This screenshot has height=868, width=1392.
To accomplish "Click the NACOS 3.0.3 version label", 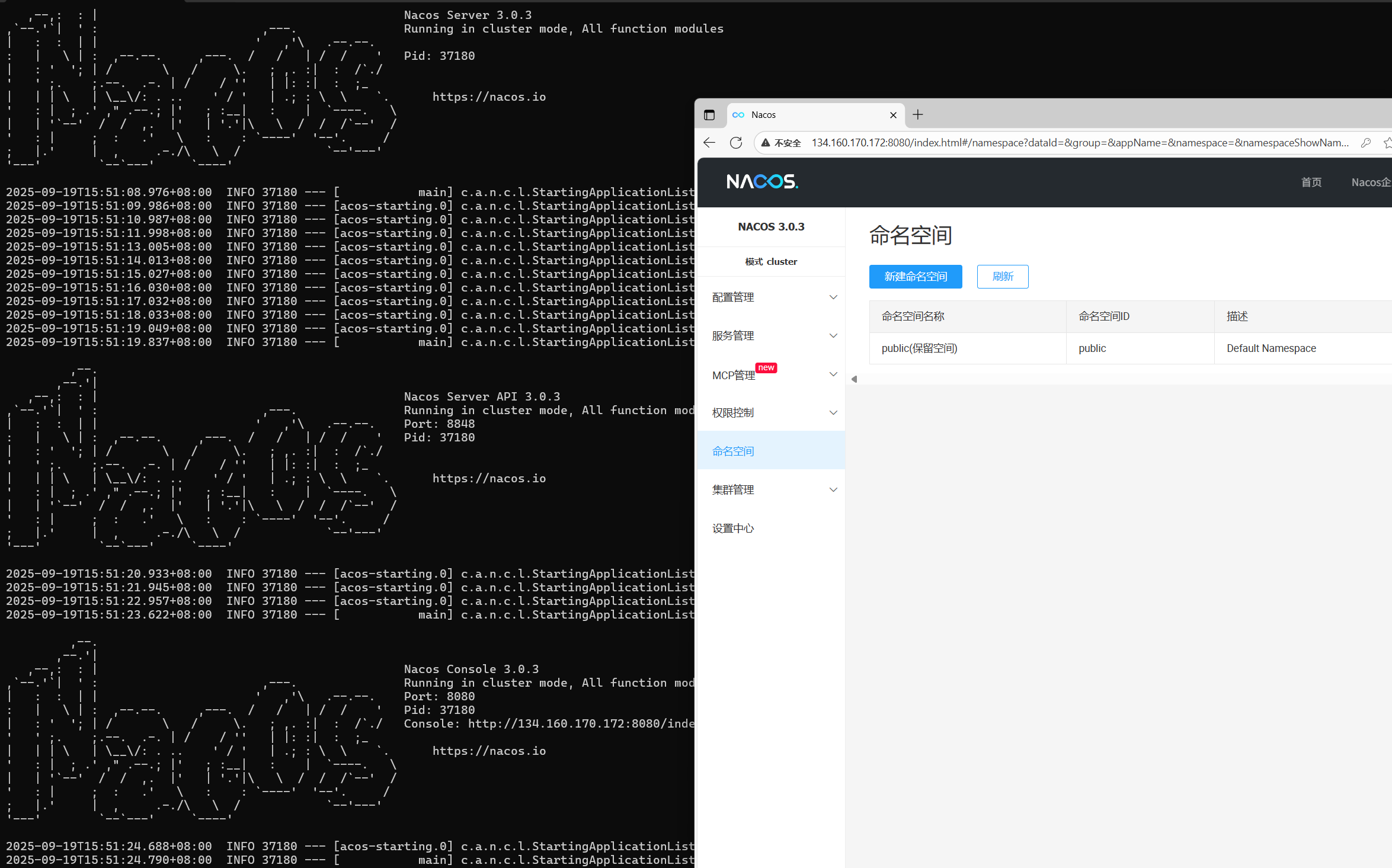I will tap(771, 227).
